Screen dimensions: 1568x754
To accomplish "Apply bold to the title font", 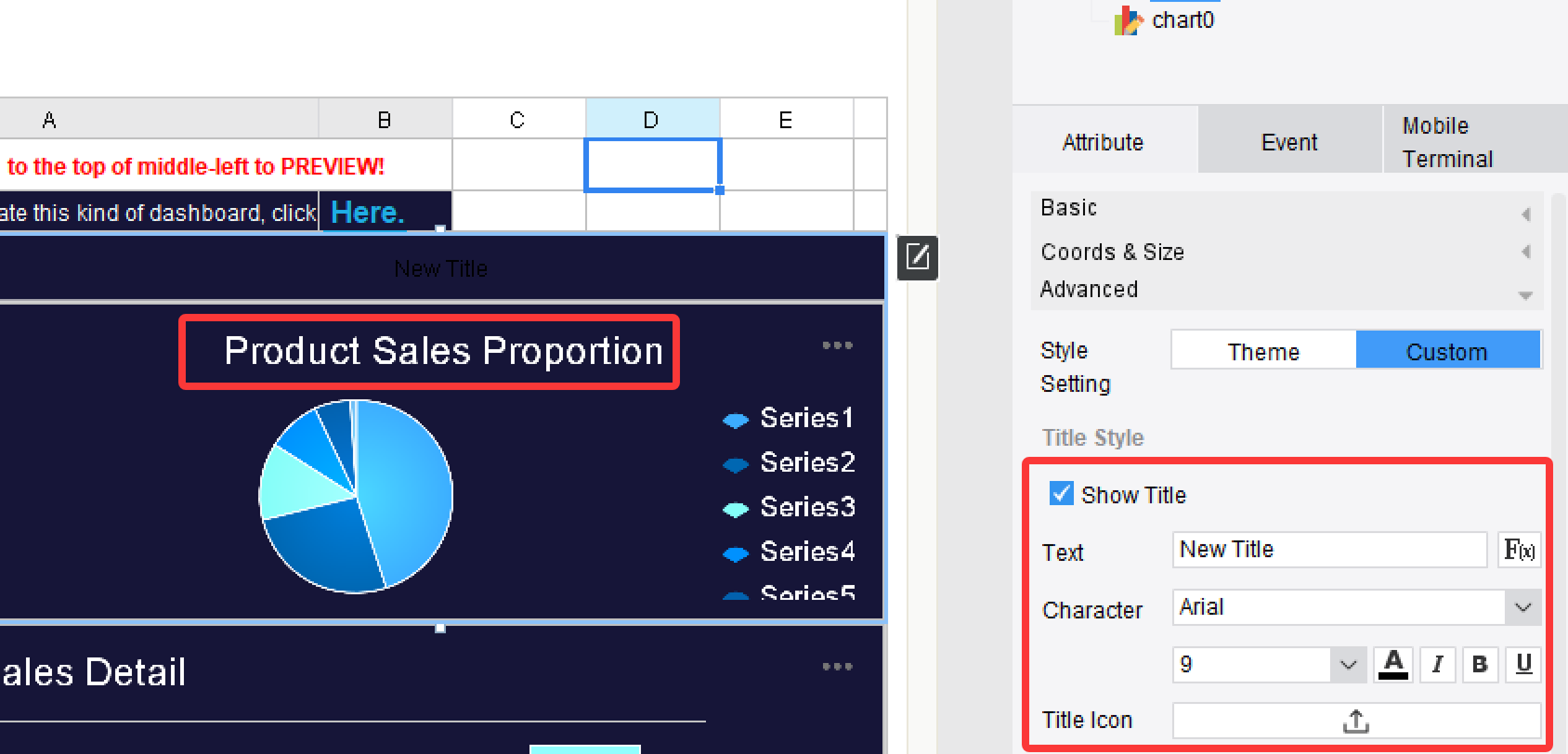I will pos(1481,664).
